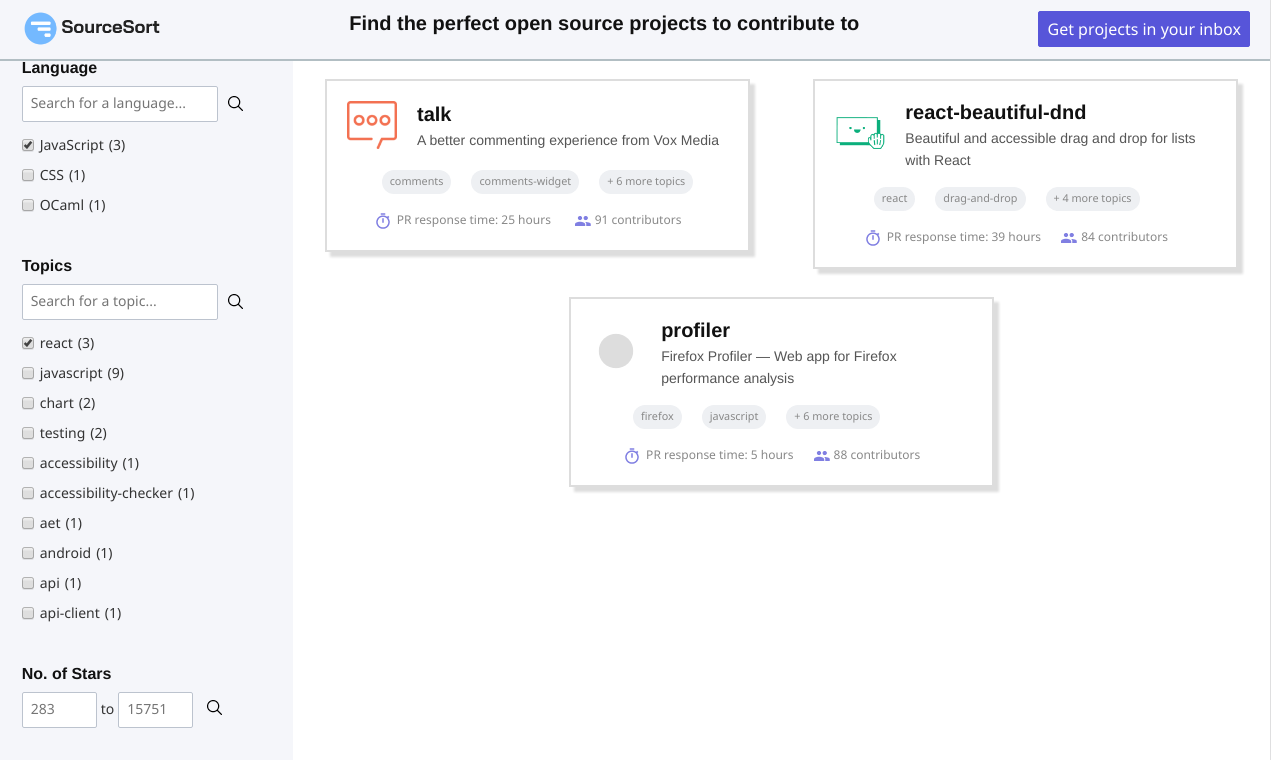Click the minimum stars field showing 283
This screenshot has width=1271, height=760.
(59, 710)
